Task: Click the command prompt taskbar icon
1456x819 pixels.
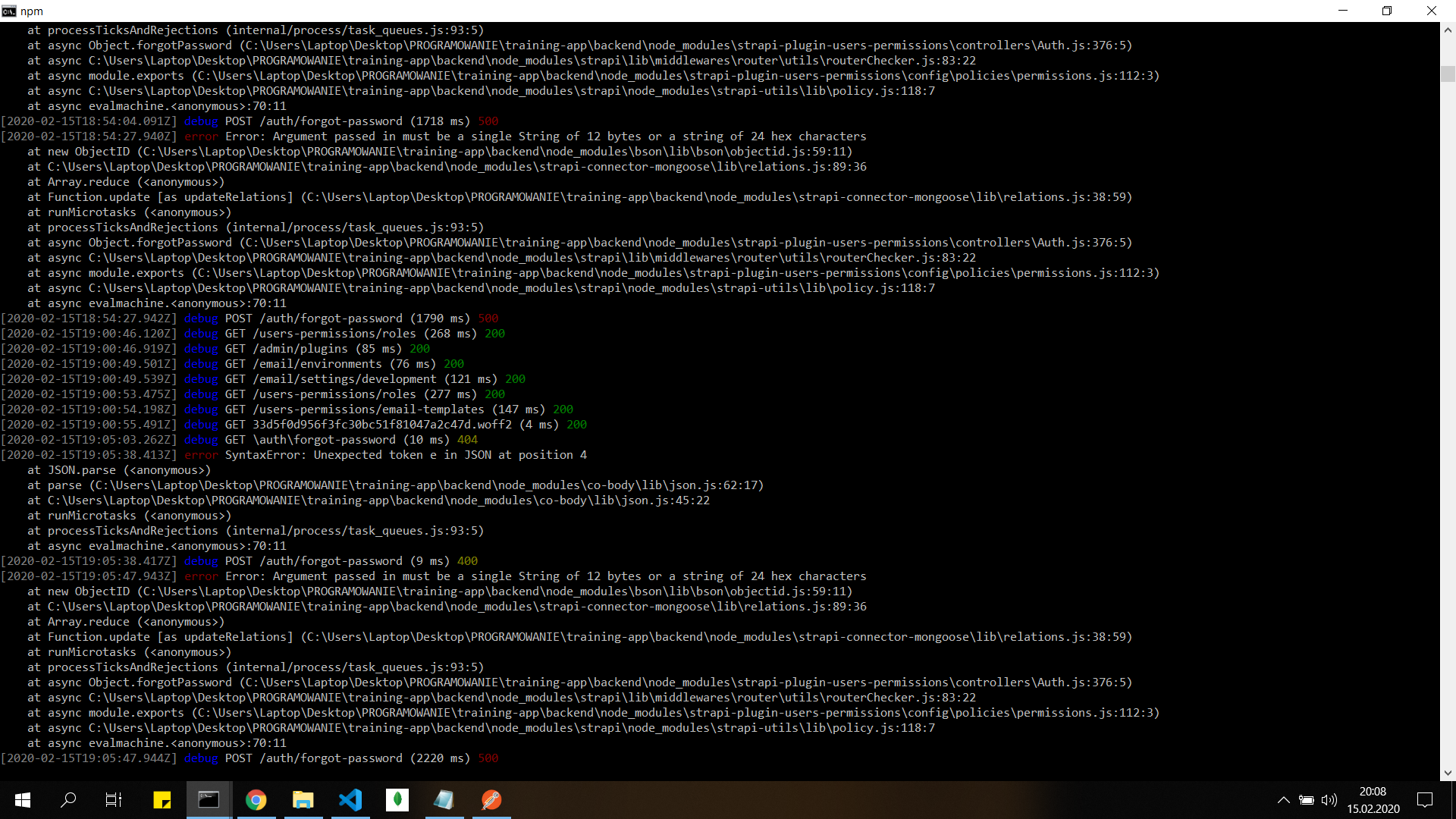Action: [x=209, y=800]
